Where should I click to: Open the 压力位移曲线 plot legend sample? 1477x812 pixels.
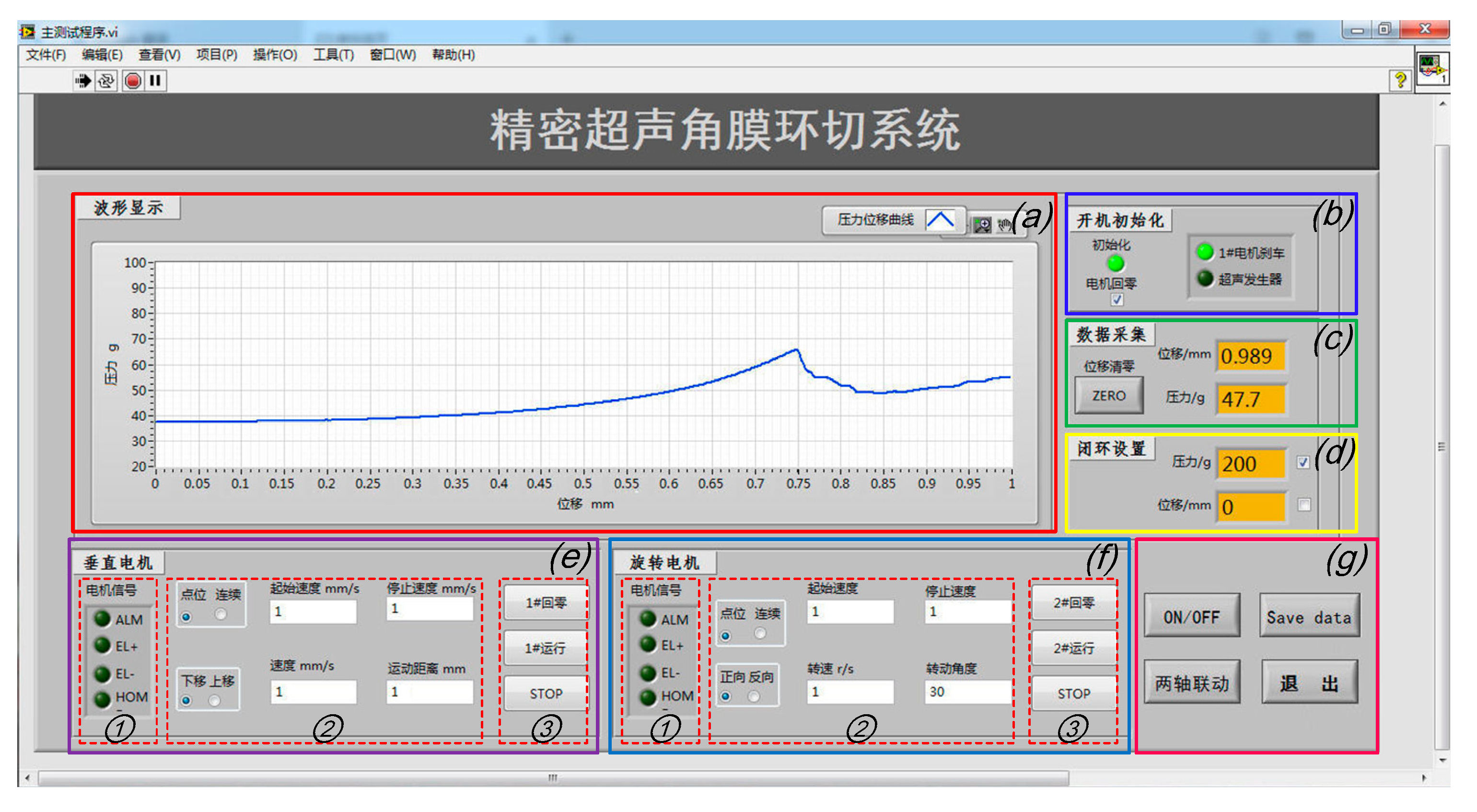click(x=940, y=220)
